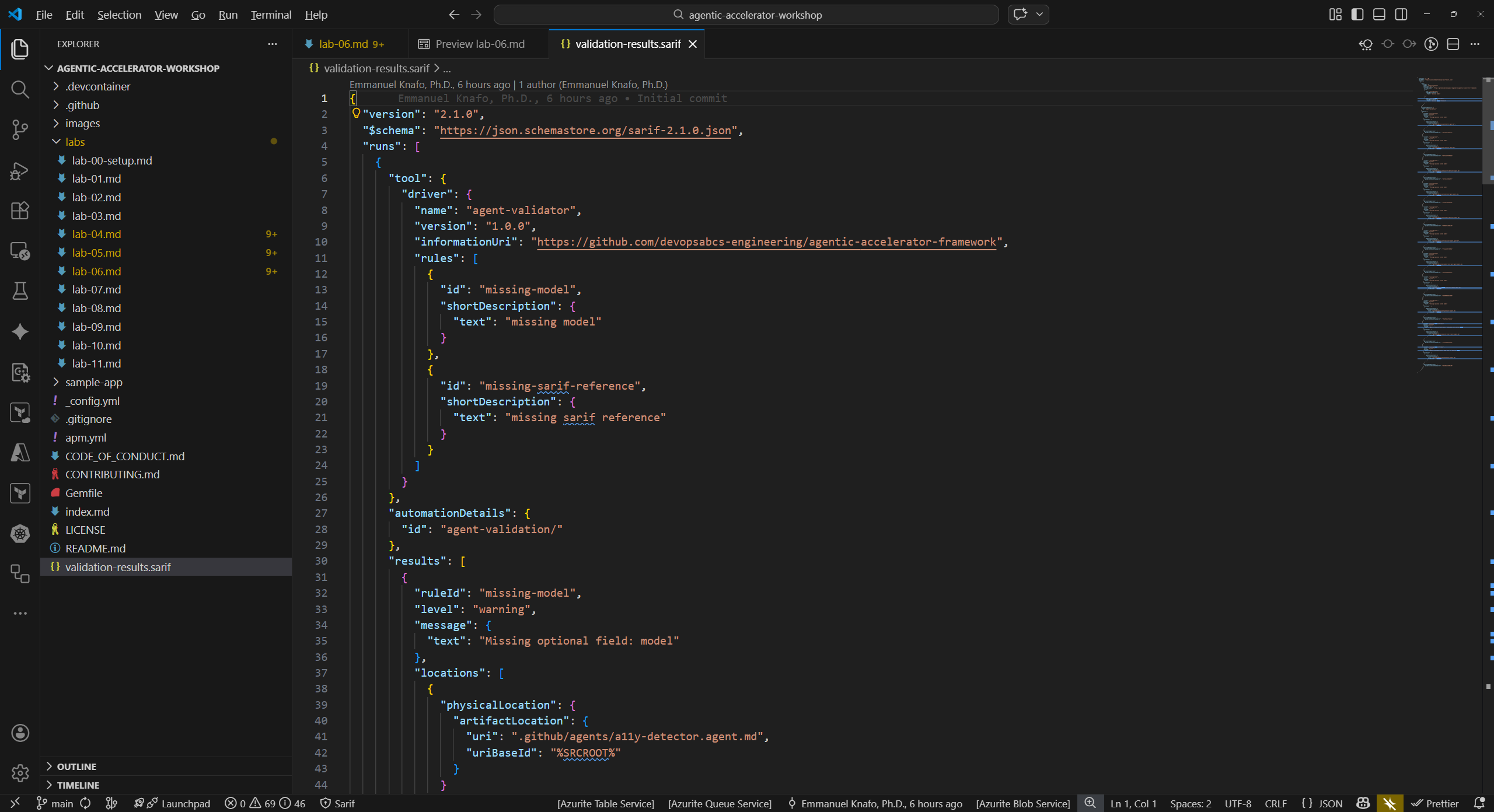Split the editor using the toolbar icon
1494x812 pixels.
[1453, 44]
